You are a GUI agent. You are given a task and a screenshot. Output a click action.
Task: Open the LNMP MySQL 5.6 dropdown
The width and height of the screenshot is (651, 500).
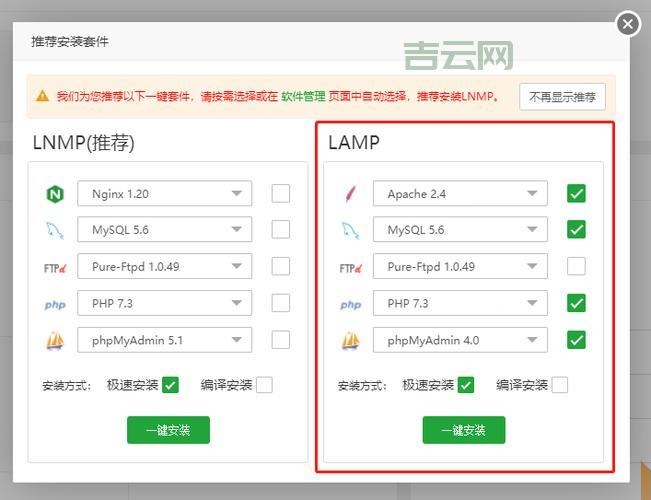pyautogui.click(x=164, y=230)
